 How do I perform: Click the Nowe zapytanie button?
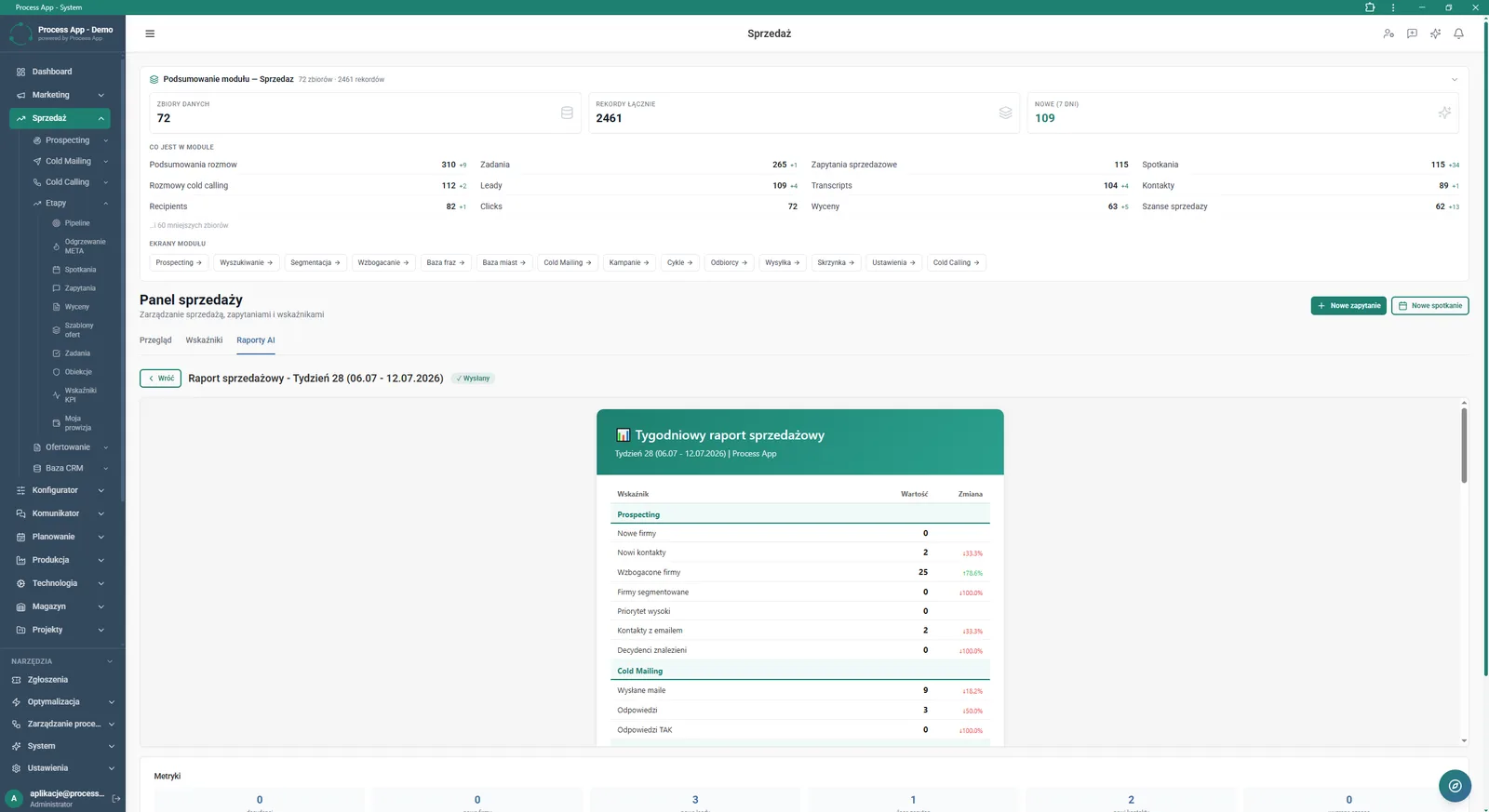click(x=1348, y=305)
